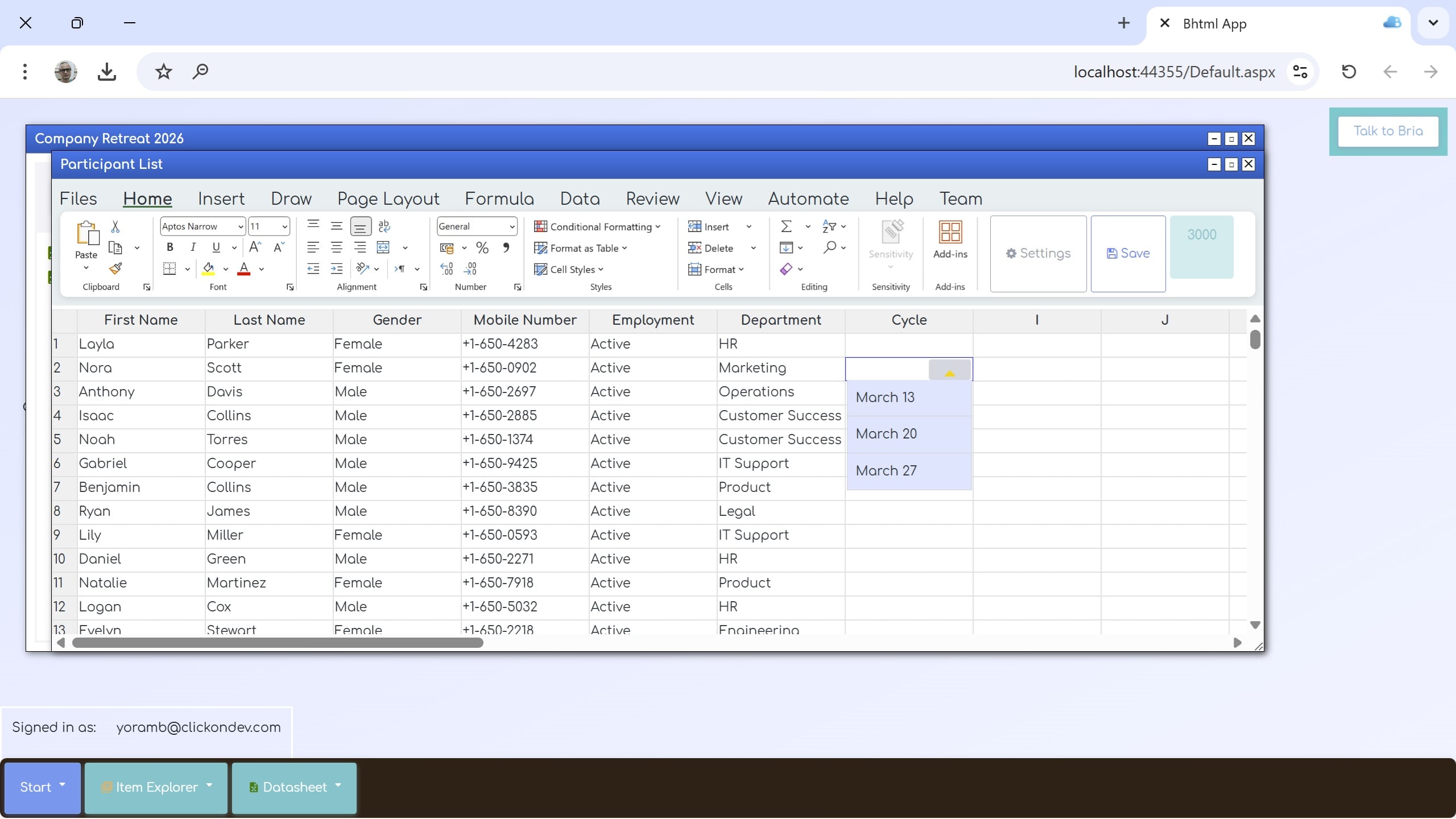
Task: Switch to the Page Layout ribbon tab
Action: [x=388, y=198]
